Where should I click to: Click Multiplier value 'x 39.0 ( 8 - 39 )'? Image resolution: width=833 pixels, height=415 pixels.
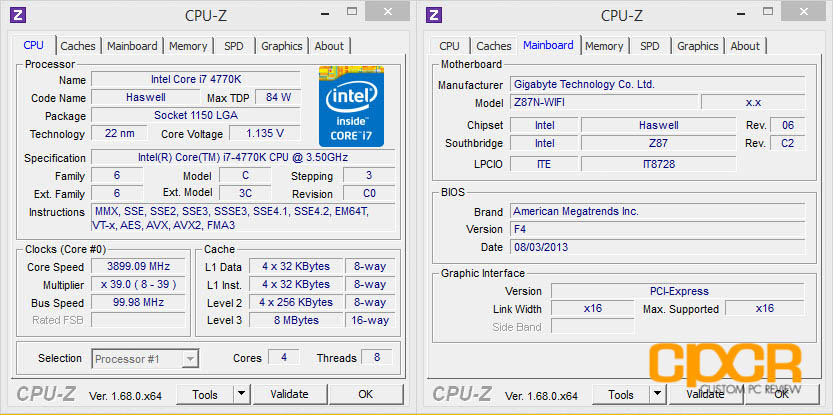pyautogui.click(x=139, y=284)
